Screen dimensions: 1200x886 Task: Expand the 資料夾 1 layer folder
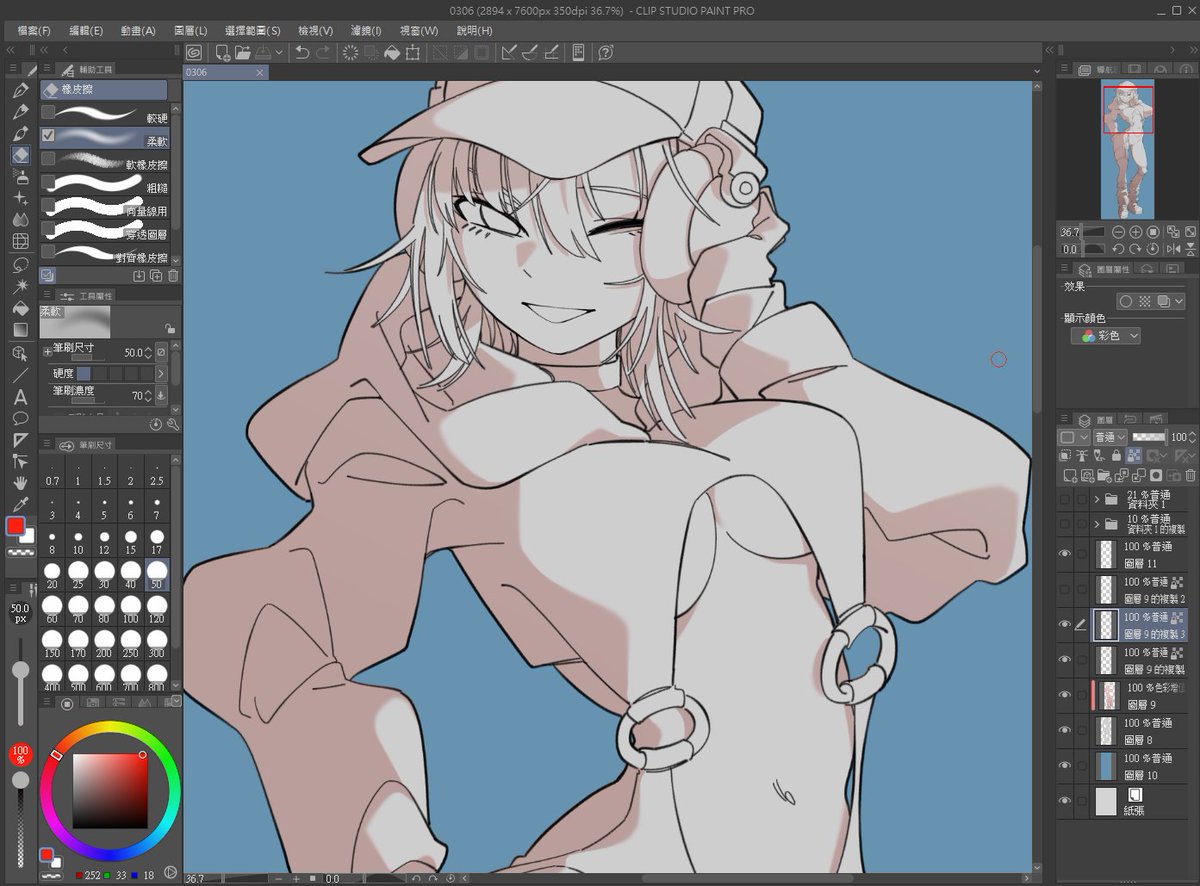pos(1097,498)
